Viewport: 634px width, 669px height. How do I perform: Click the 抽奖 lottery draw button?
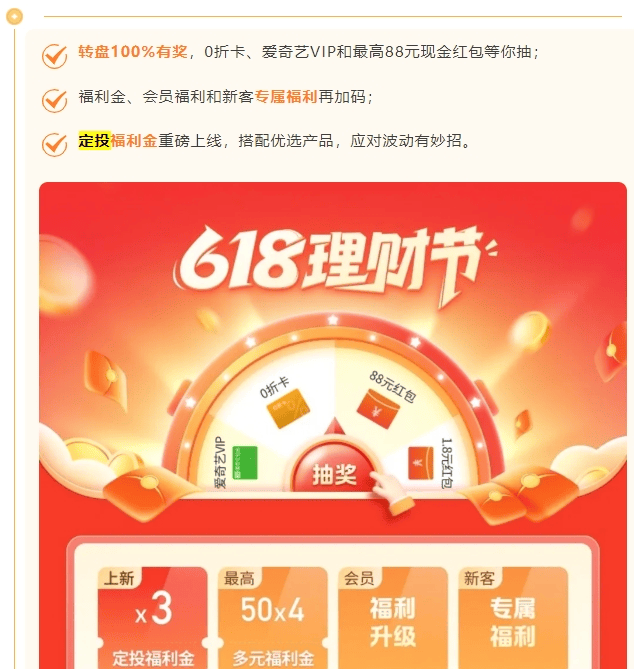point(334,471)
